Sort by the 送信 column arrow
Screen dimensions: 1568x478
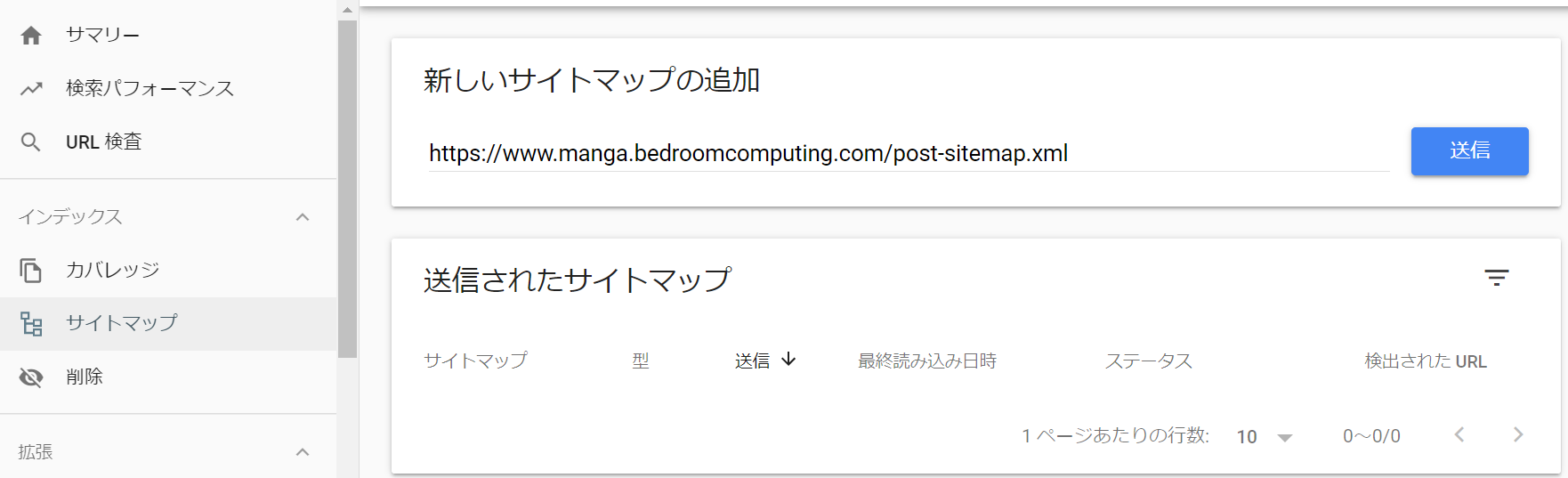788,360
